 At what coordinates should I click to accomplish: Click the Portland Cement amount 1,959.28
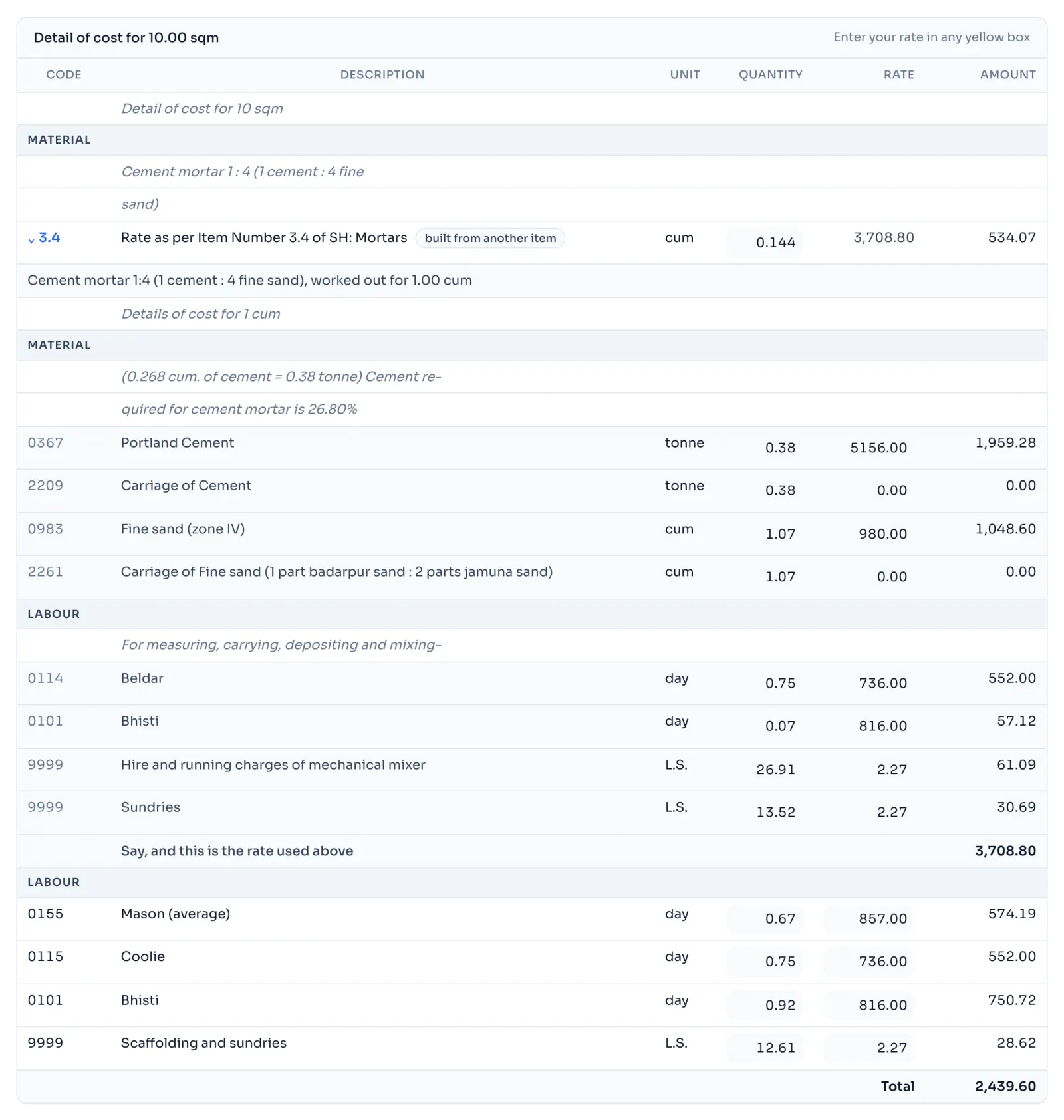[x=1005, y=443]
